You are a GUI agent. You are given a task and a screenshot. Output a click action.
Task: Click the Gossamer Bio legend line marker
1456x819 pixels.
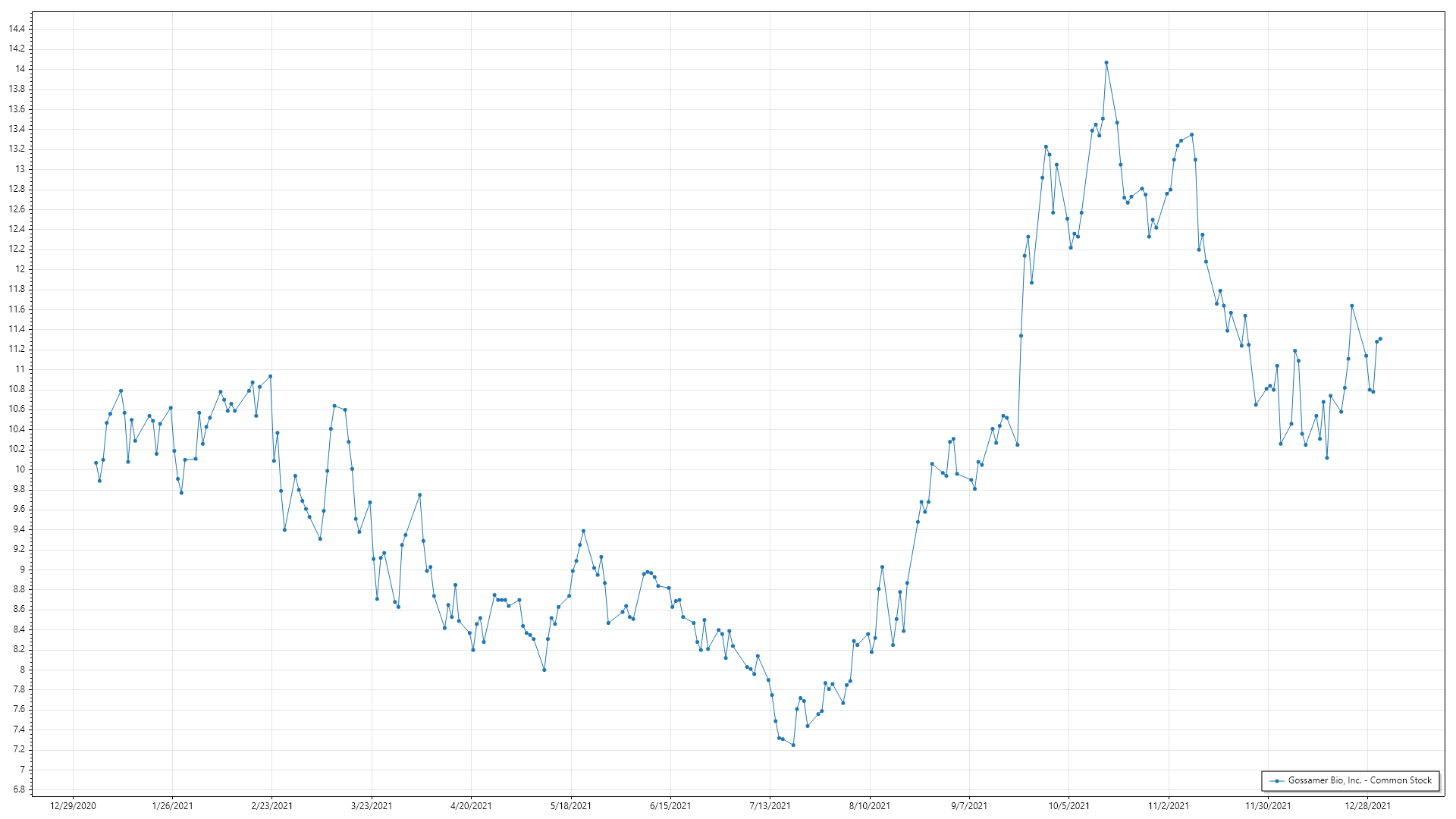pyautogui.click(x=1277, y=781)
